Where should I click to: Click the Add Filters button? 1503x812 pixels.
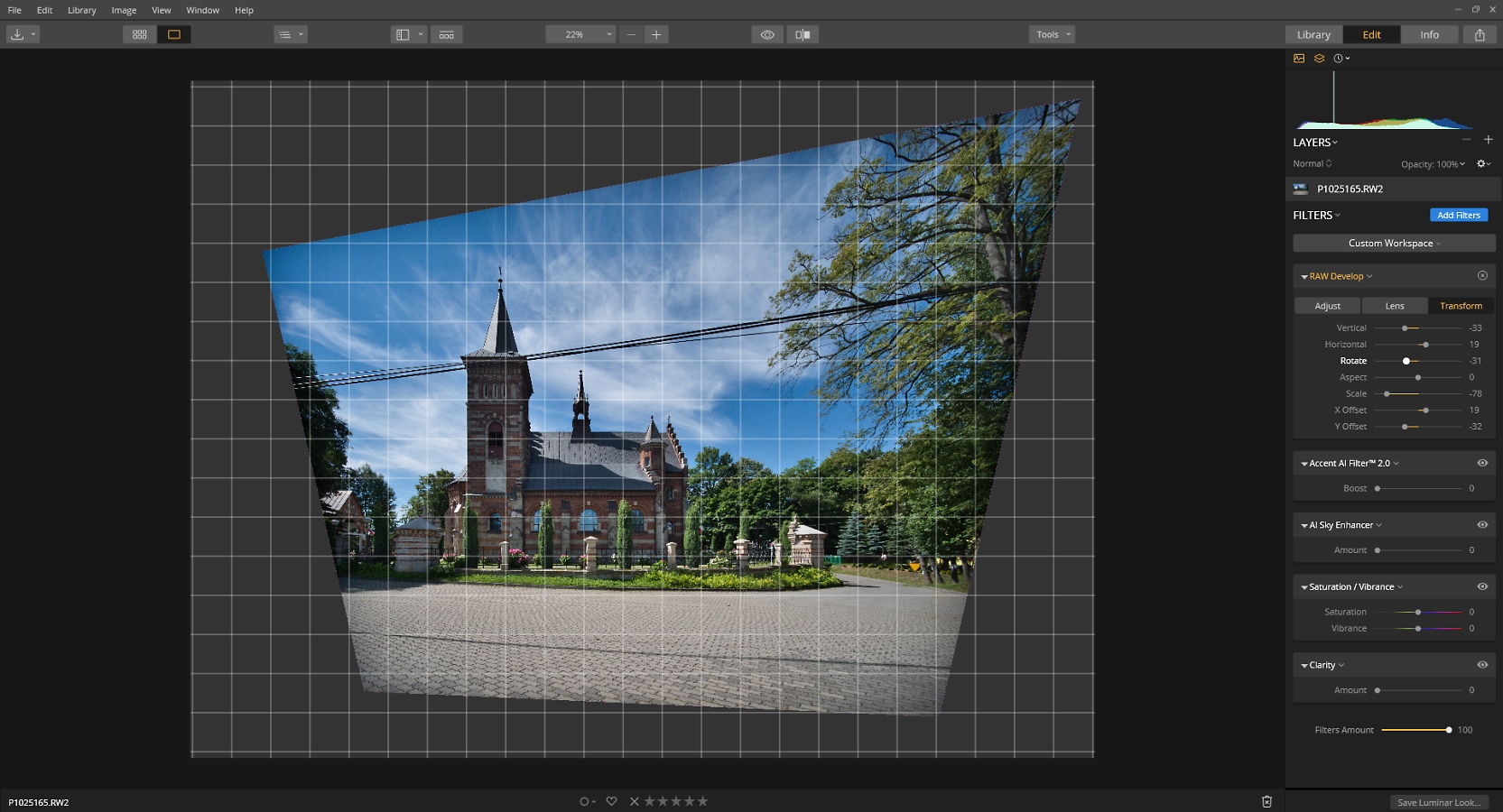coord(1458,216)
